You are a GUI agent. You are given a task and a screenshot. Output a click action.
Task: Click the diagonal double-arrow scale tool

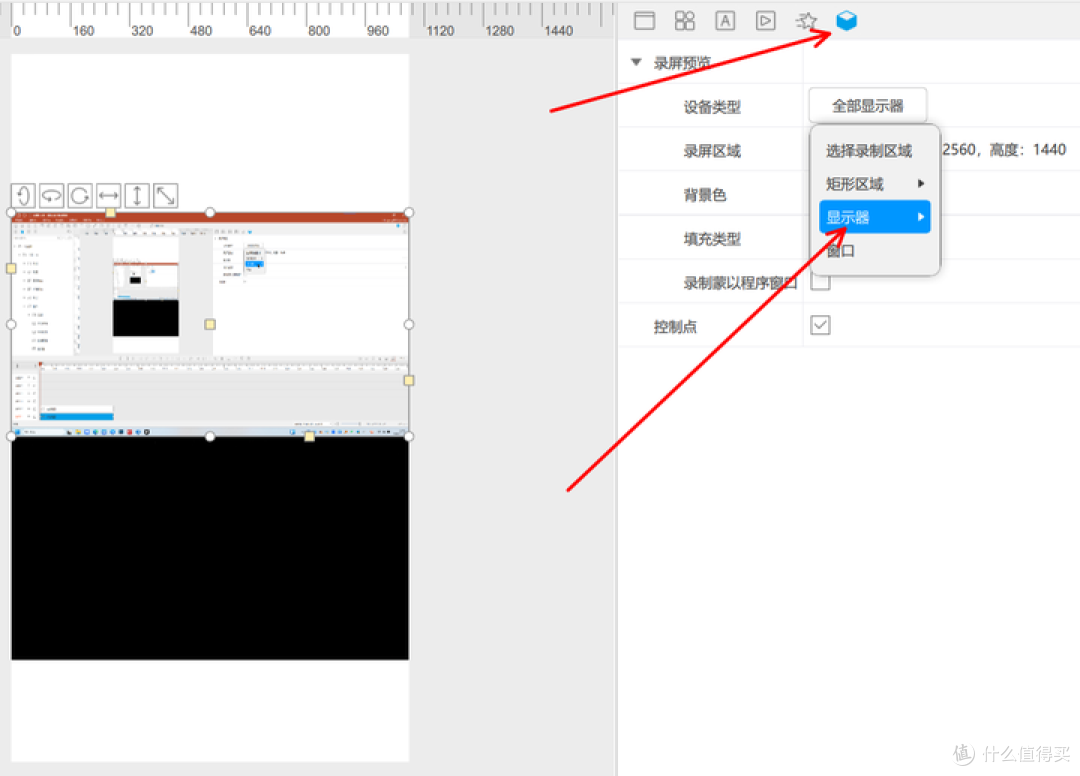pyautogui.click(x=165, y=196)
